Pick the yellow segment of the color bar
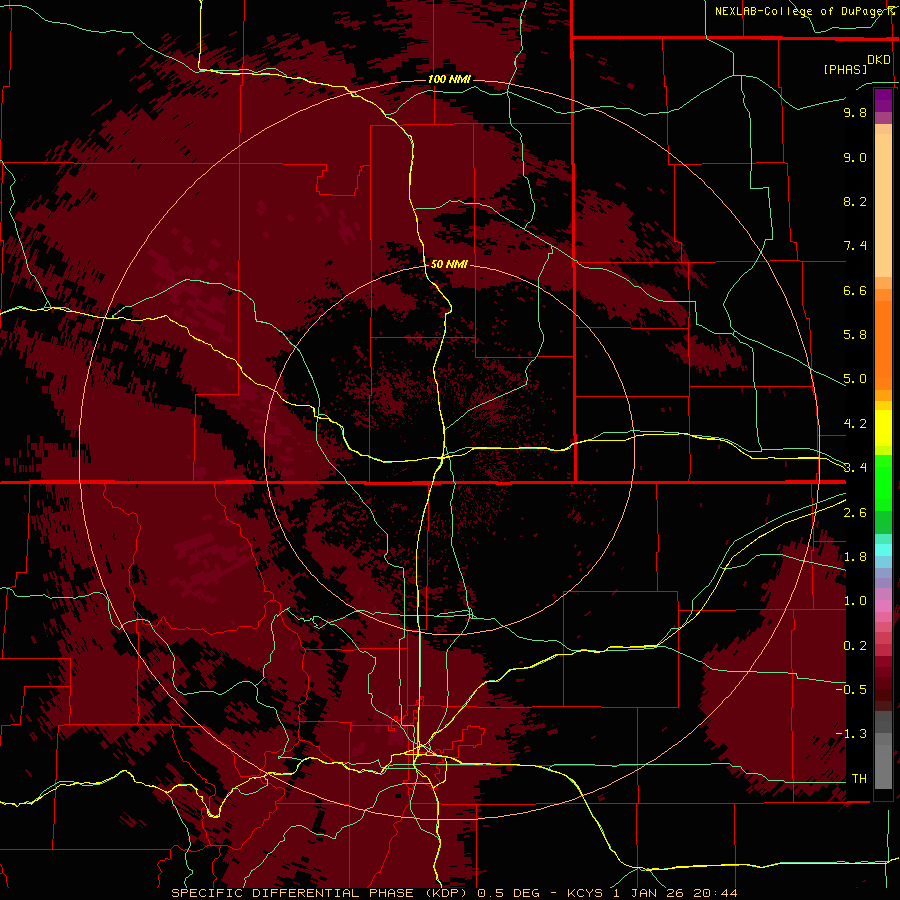Screen dimensions: 900x900 (x=883, y=428)
